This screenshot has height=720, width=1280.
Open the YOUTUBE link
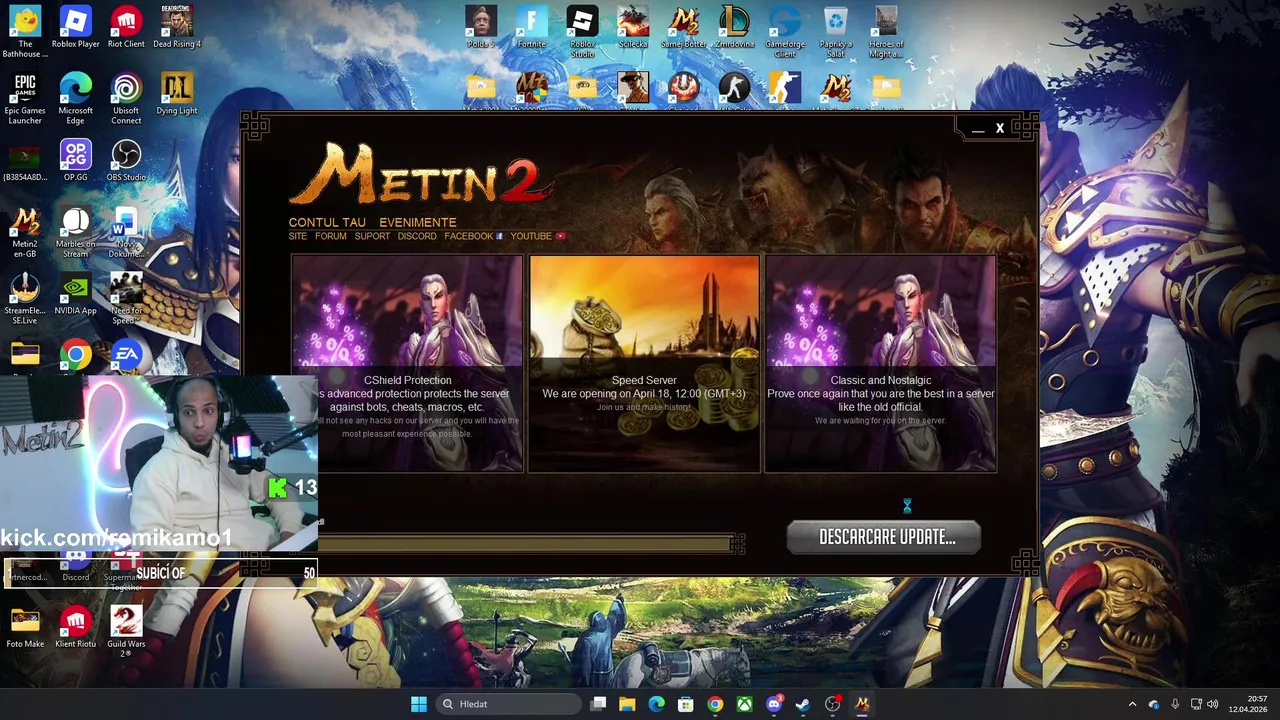pyautogui.click(x=537, y=236)
